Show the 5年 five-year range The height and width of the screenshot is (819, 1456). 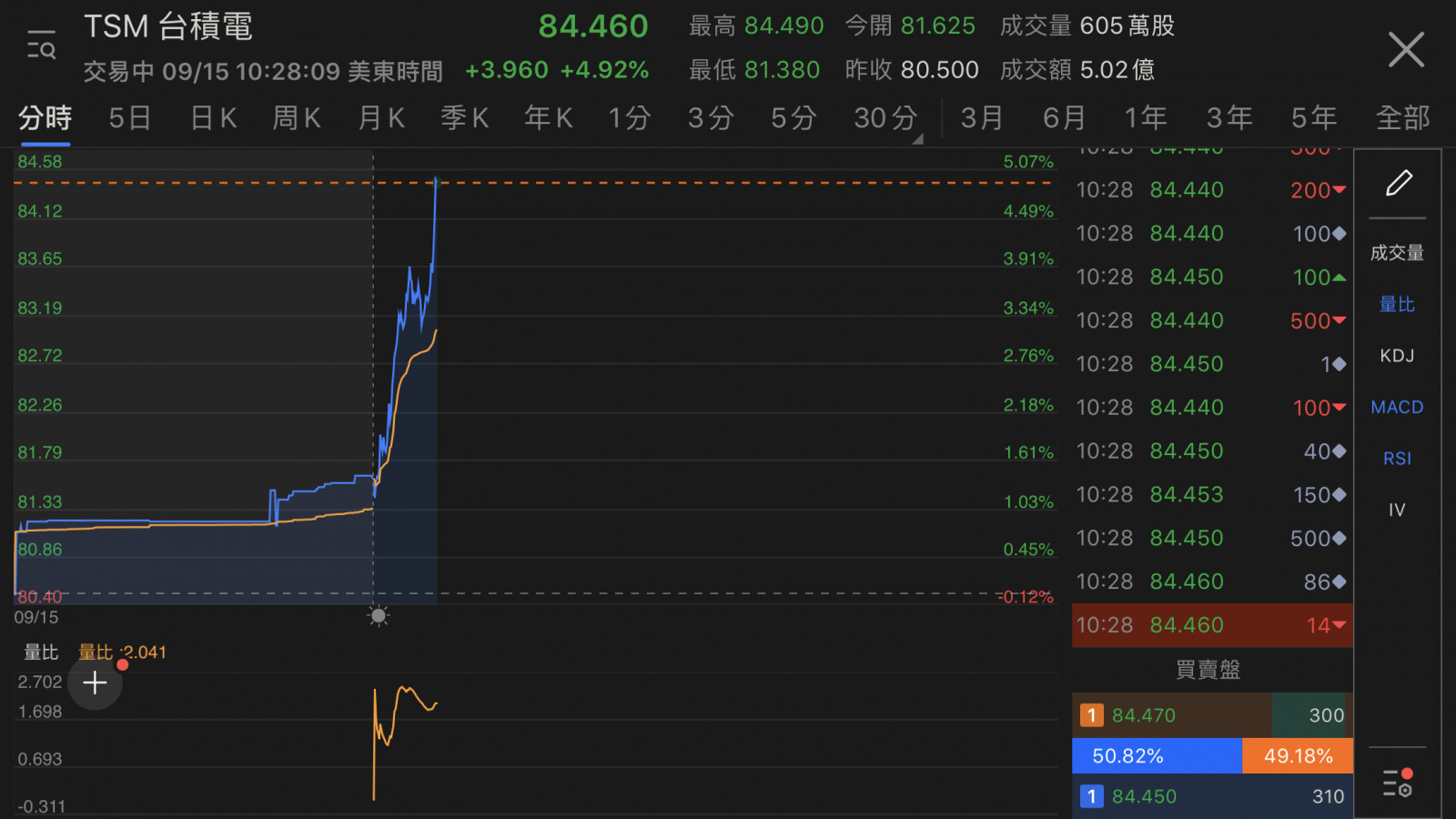click(1314, 118)
